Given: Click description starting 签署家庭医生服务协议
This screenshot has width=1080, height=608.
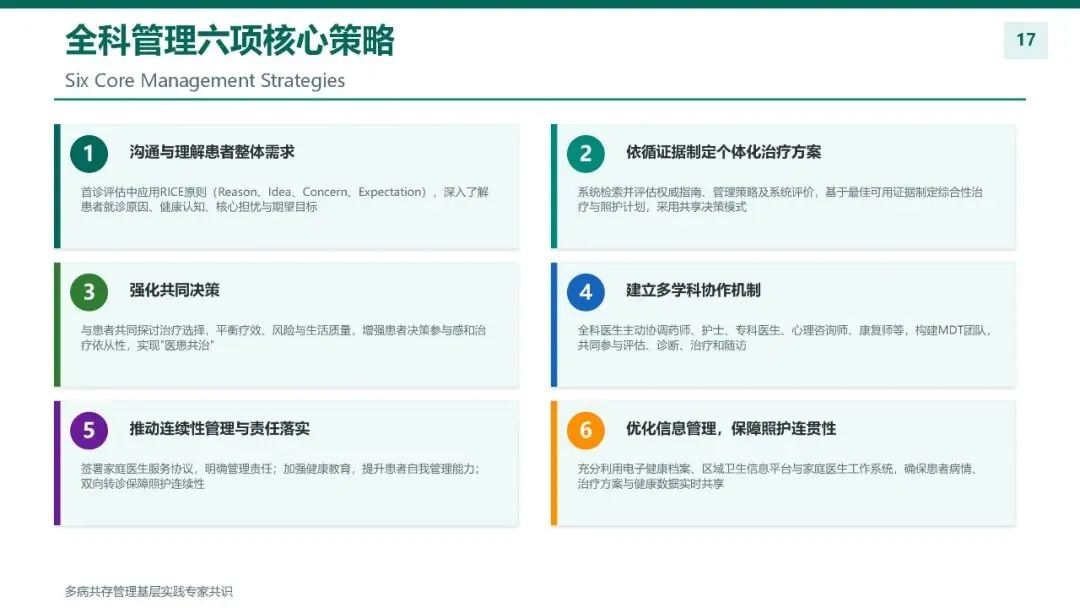Looking at the screenshot, I should click(x=280, y=476).
